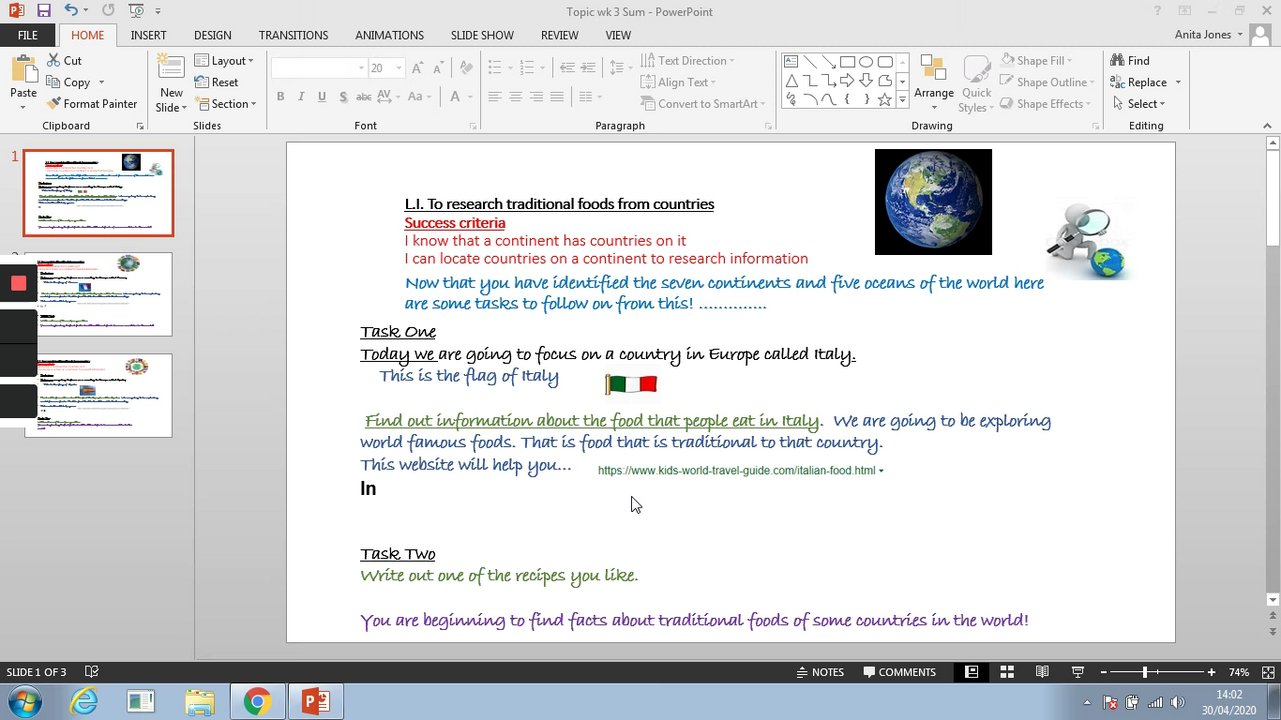Expand the Layout dropdown
This screenshot has width=1281, height=720.
point(224,61)
